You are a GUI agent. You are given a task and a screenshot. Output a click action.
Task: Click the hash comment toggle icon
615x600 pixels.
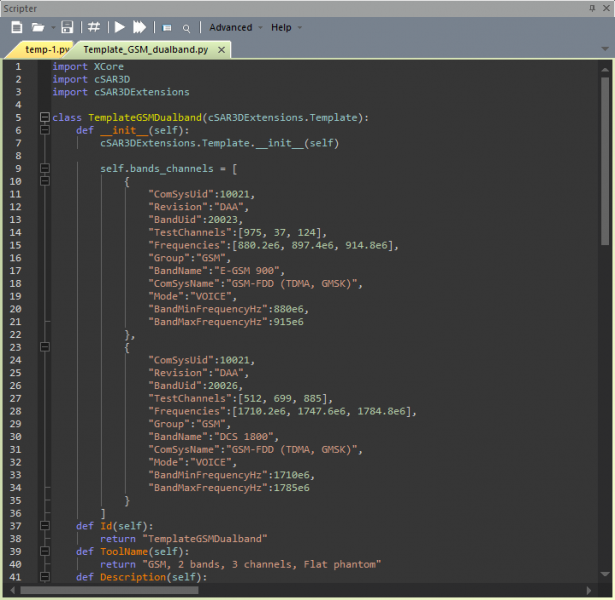click(x=93, y=27)
